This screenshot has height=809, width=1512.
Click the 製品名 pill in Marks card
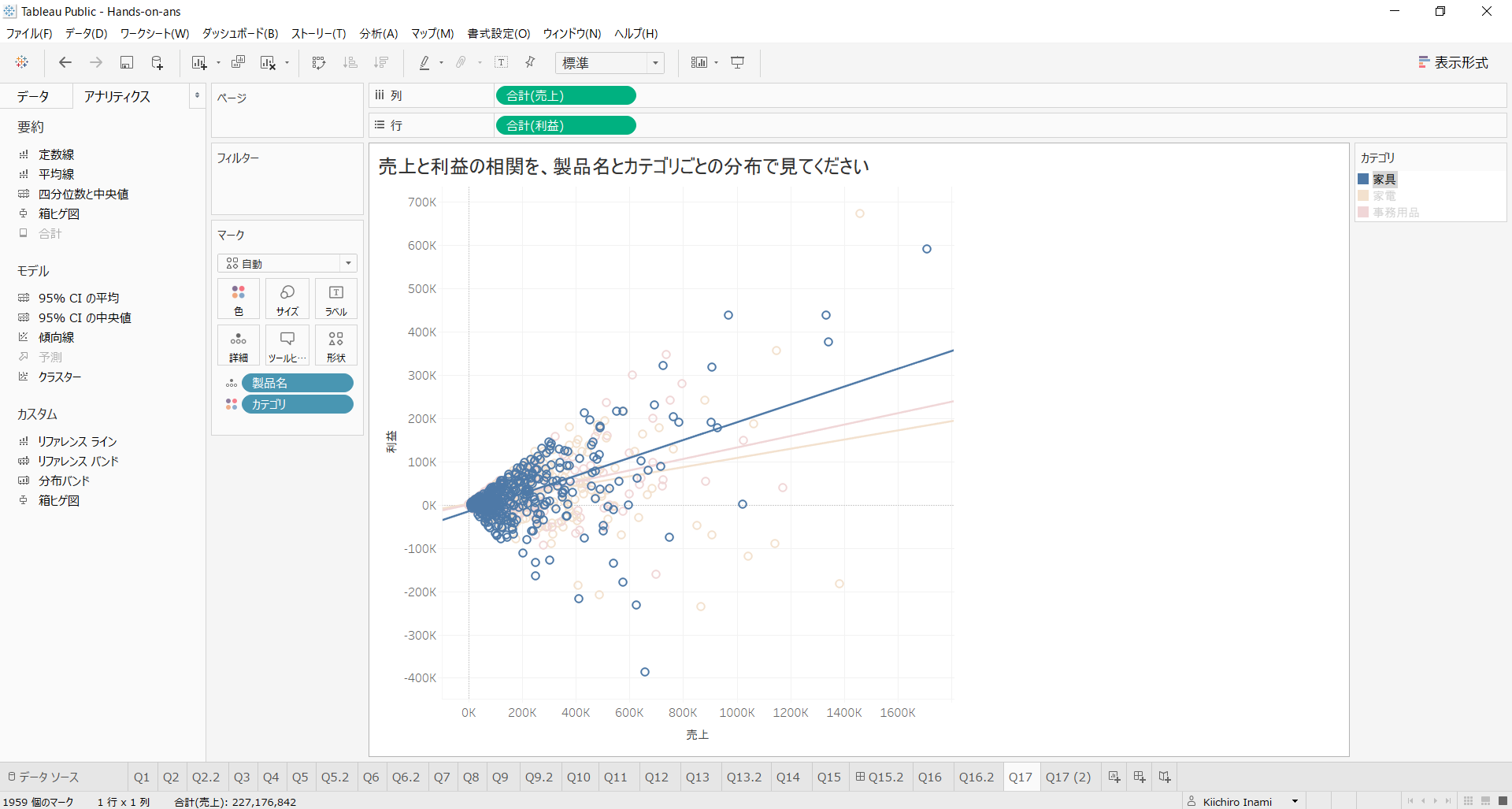[x=298, y=383]
